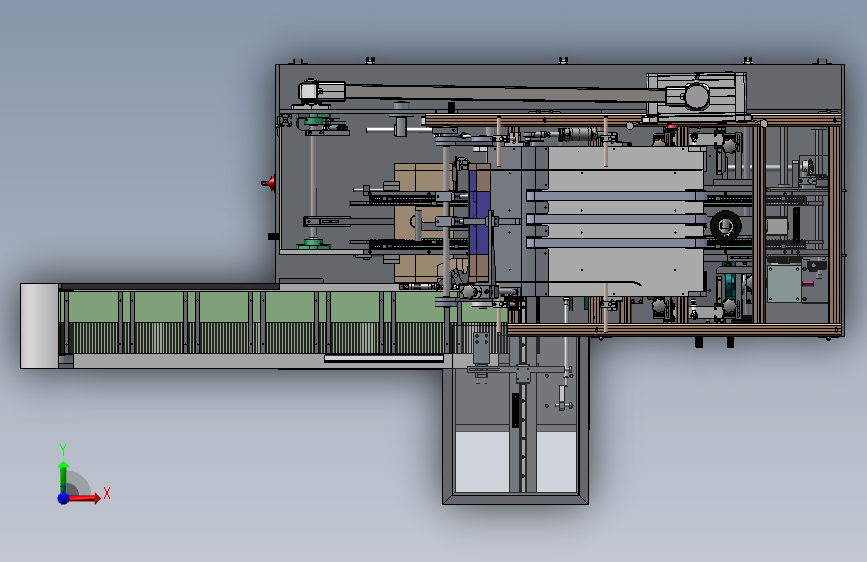Click the blue origin ball of the triad

(64, 498)
